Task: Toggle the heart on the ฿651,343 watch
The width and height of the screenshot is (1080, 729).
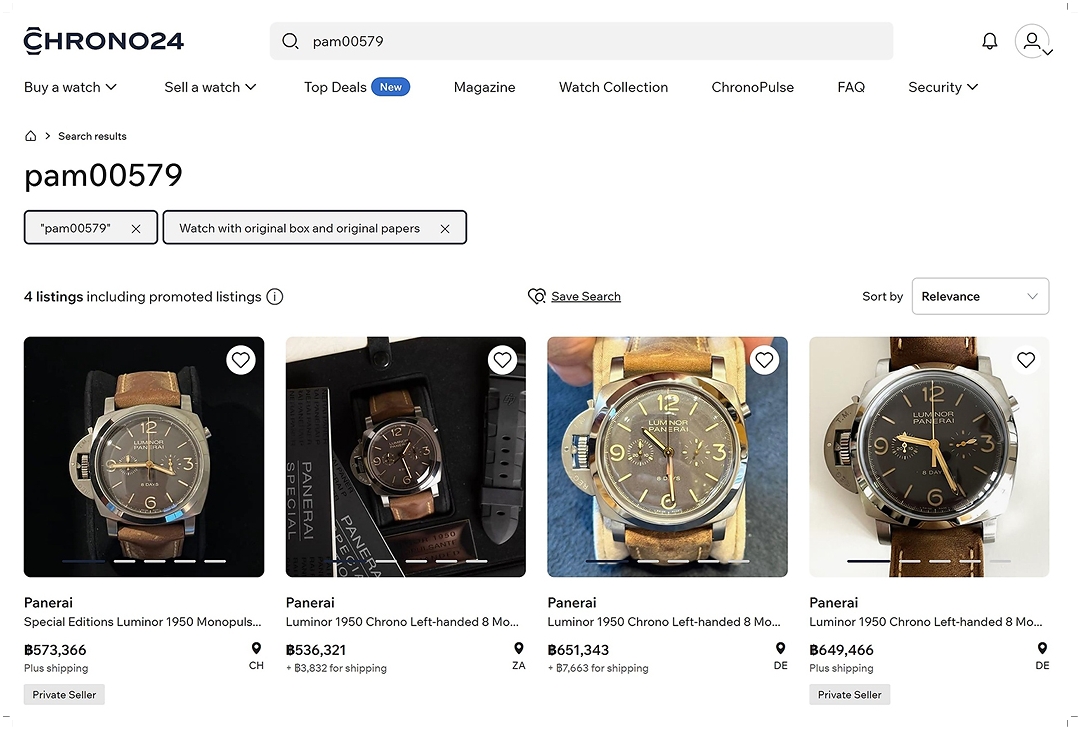Action: 764,360
